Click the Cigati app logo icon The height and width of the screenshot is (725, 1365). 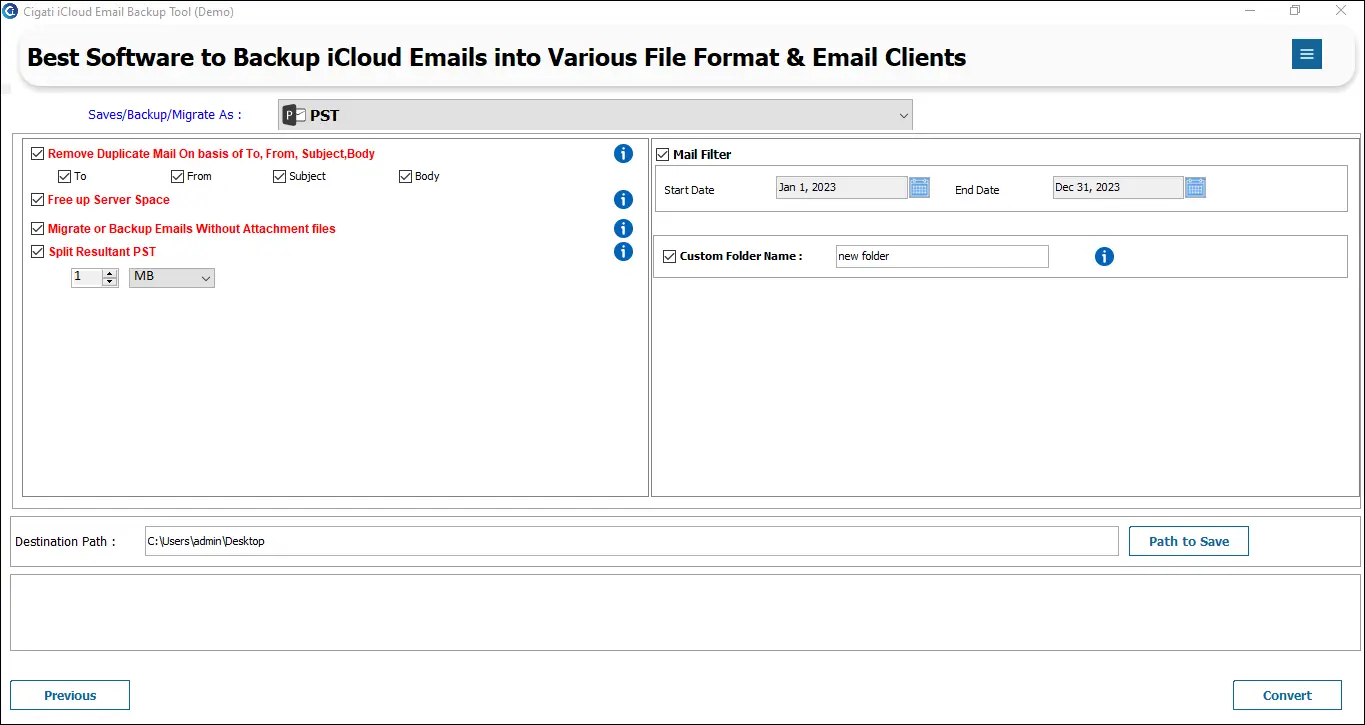pyautogui.click(x=10, y=11)
